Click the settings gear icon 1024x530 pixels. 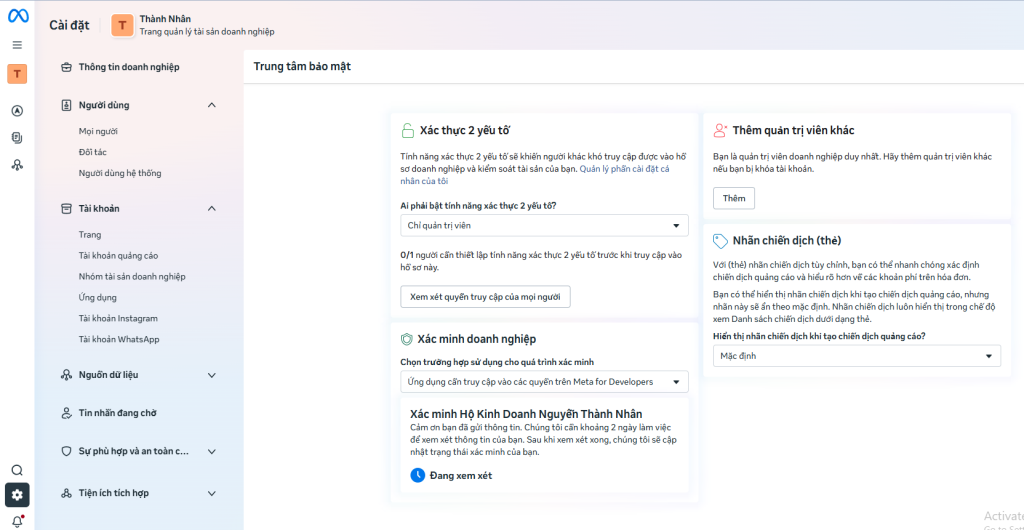click(x=17, y=495)
